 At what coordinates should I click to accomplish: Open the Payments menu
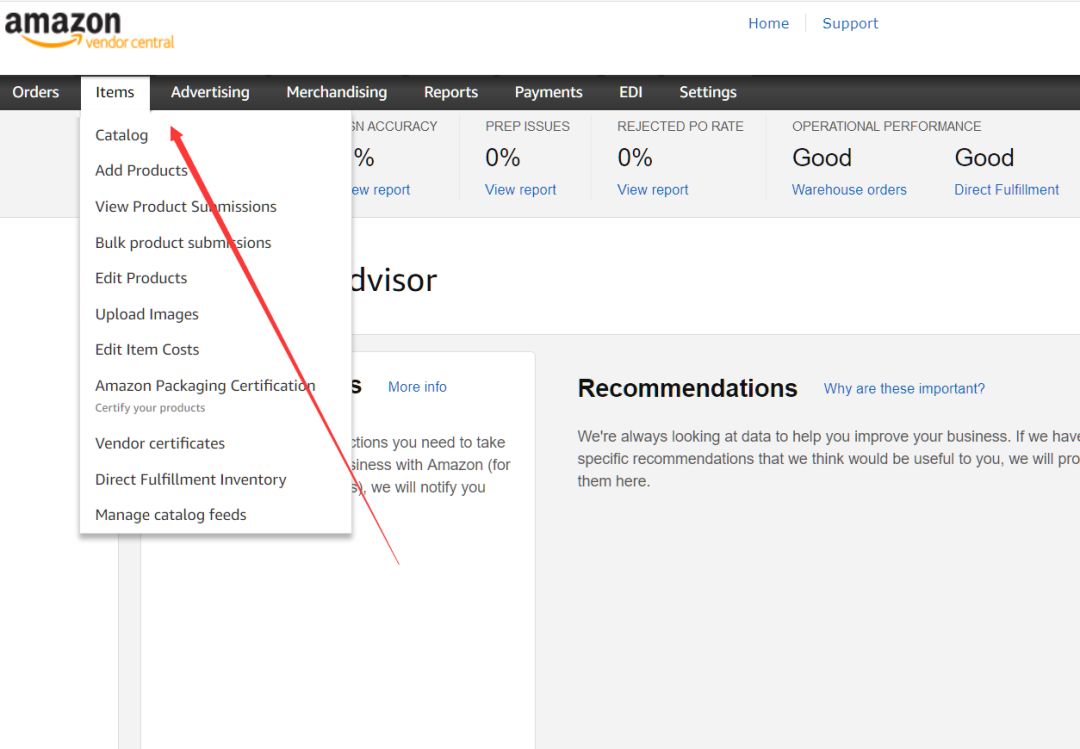(548, 92)
